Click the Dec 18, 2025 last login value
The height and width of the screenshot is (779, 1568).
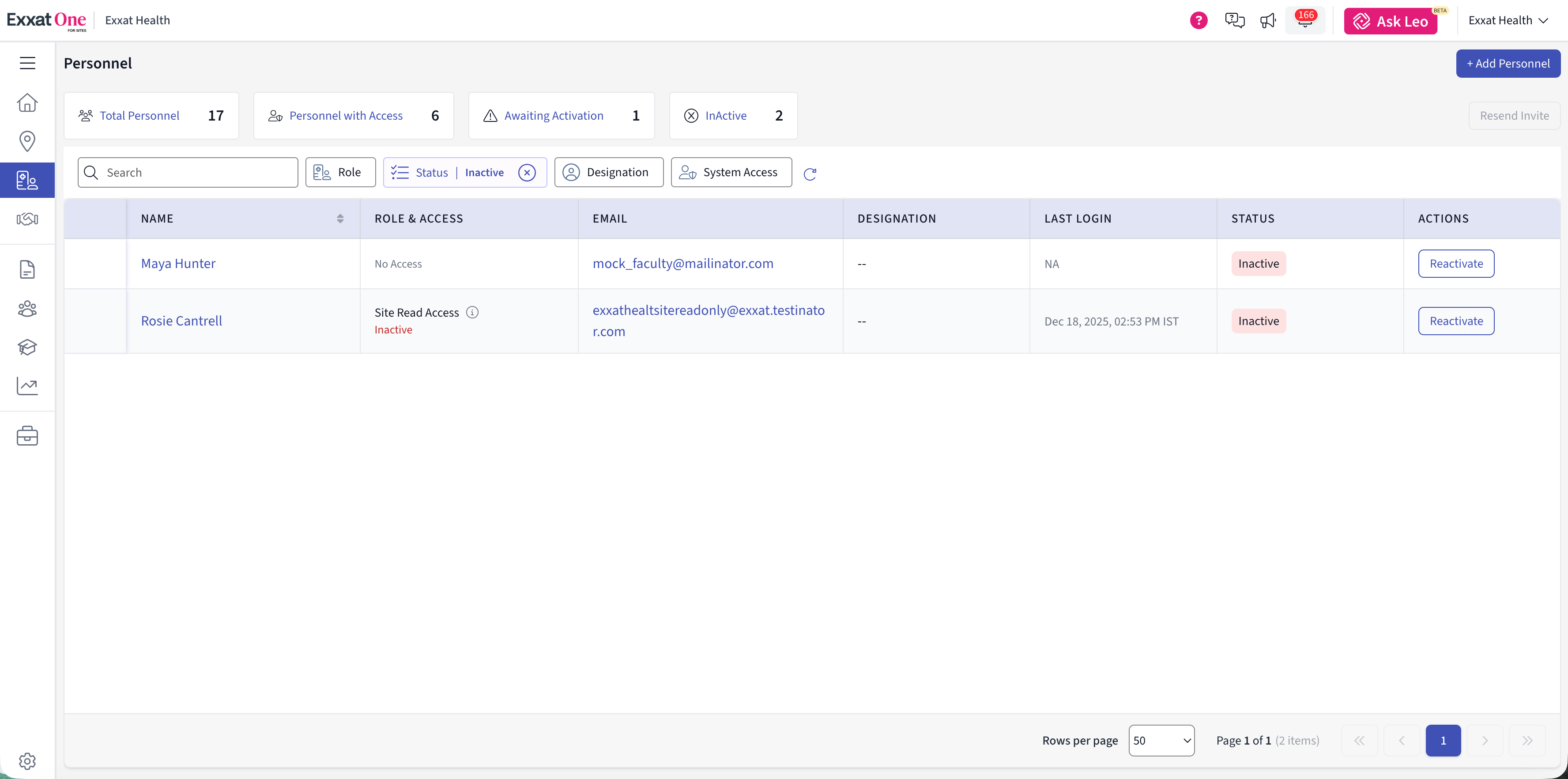pos(1112,321)
